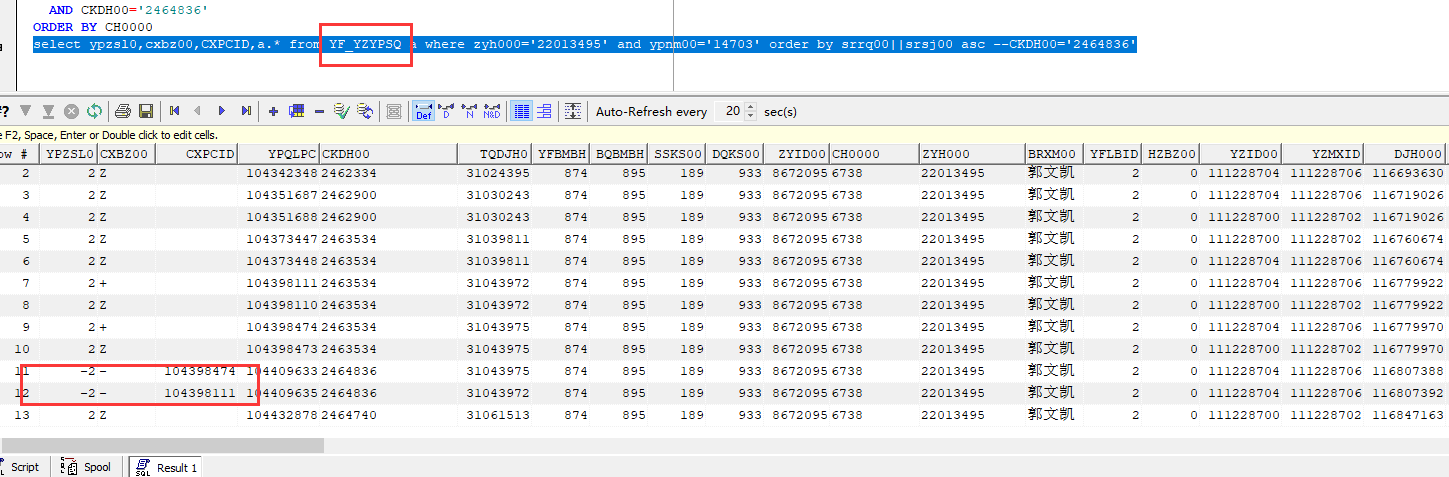Switch to grid view layout toggle
The image size is (1449, 477).
click(521, 111)
